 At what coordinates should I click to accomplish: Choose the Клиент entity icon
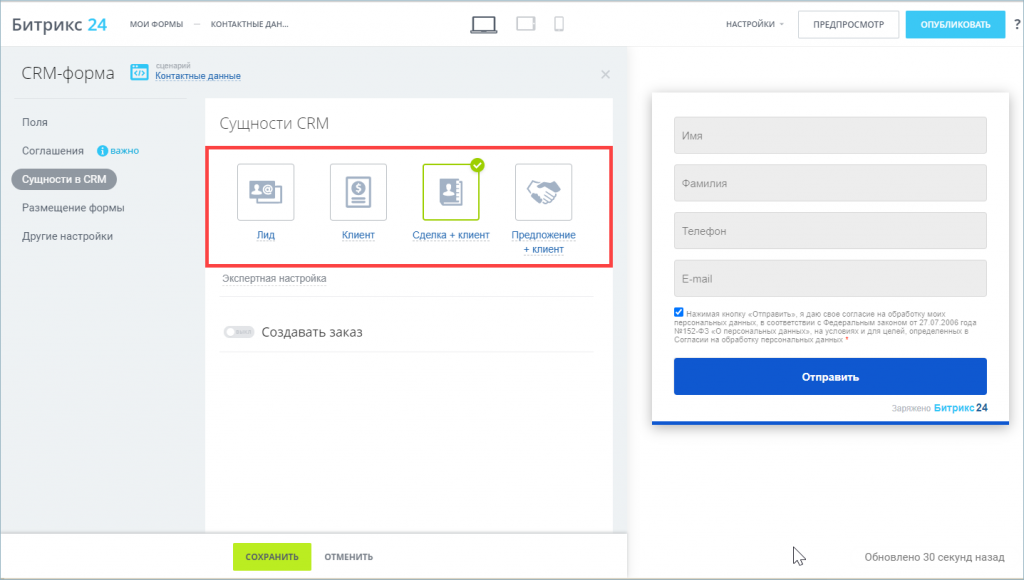(x=359, y=192)
